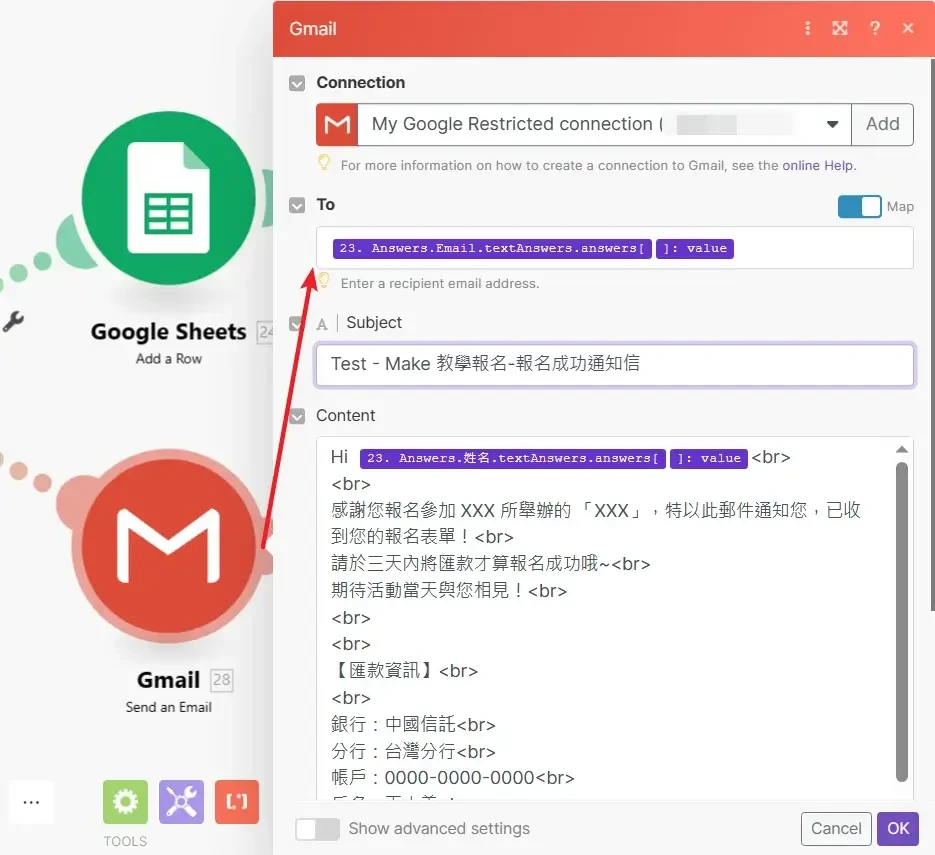This screenshot has height=855, width=935.
Task: Click the module number 28 badge by Gmail
Action: click(222, 680)
